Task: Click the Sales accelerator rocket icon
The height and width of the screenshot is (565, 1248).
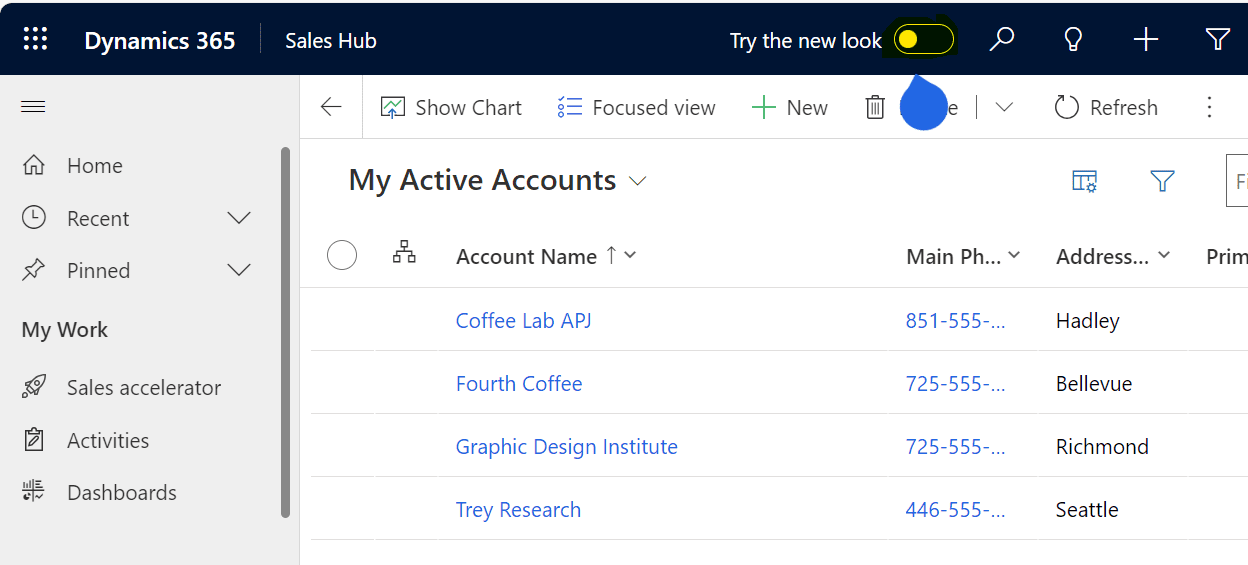Action: click(x=34, y=387)
